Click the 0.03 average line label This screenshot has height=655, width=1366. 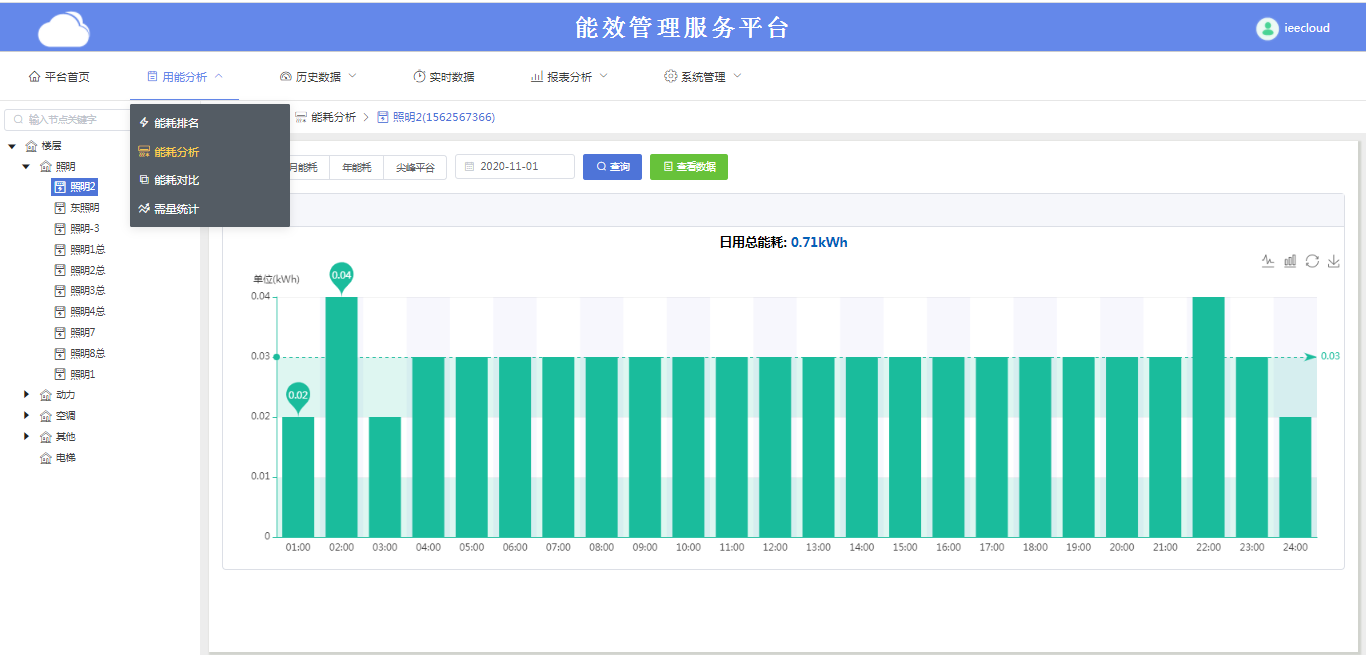1330,357
